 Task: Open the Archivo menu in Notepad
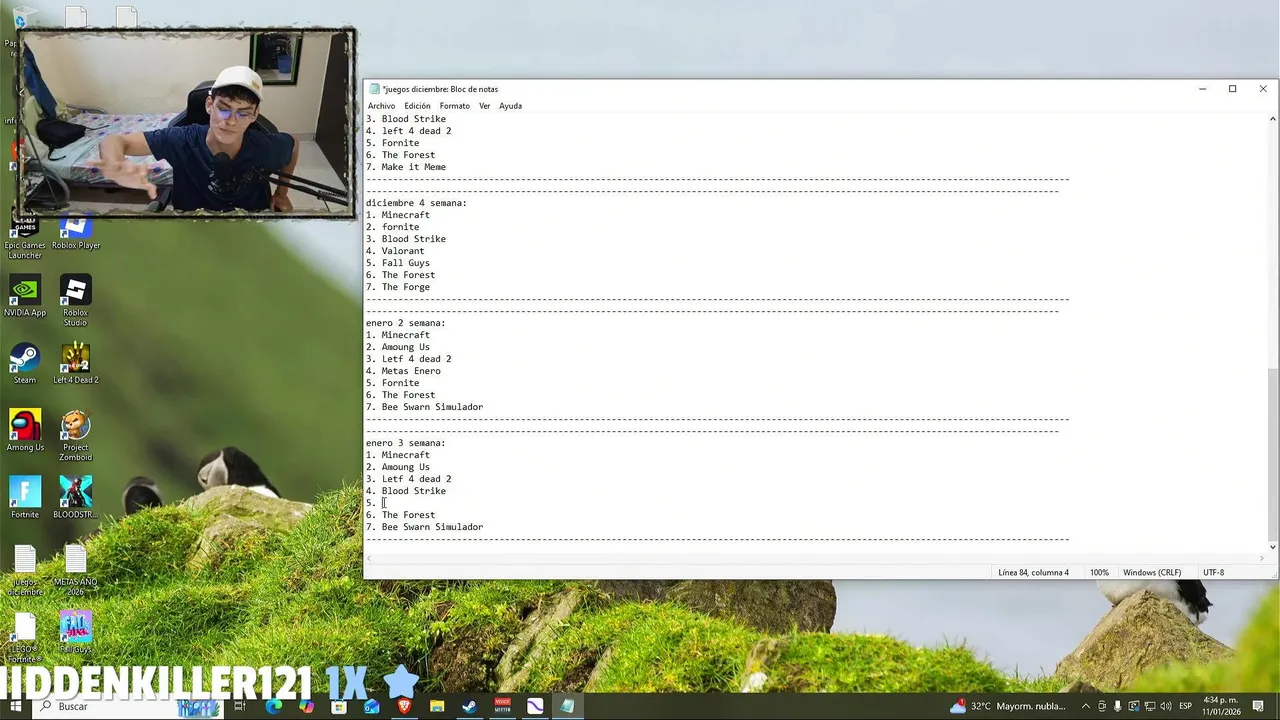pos(381,106)
